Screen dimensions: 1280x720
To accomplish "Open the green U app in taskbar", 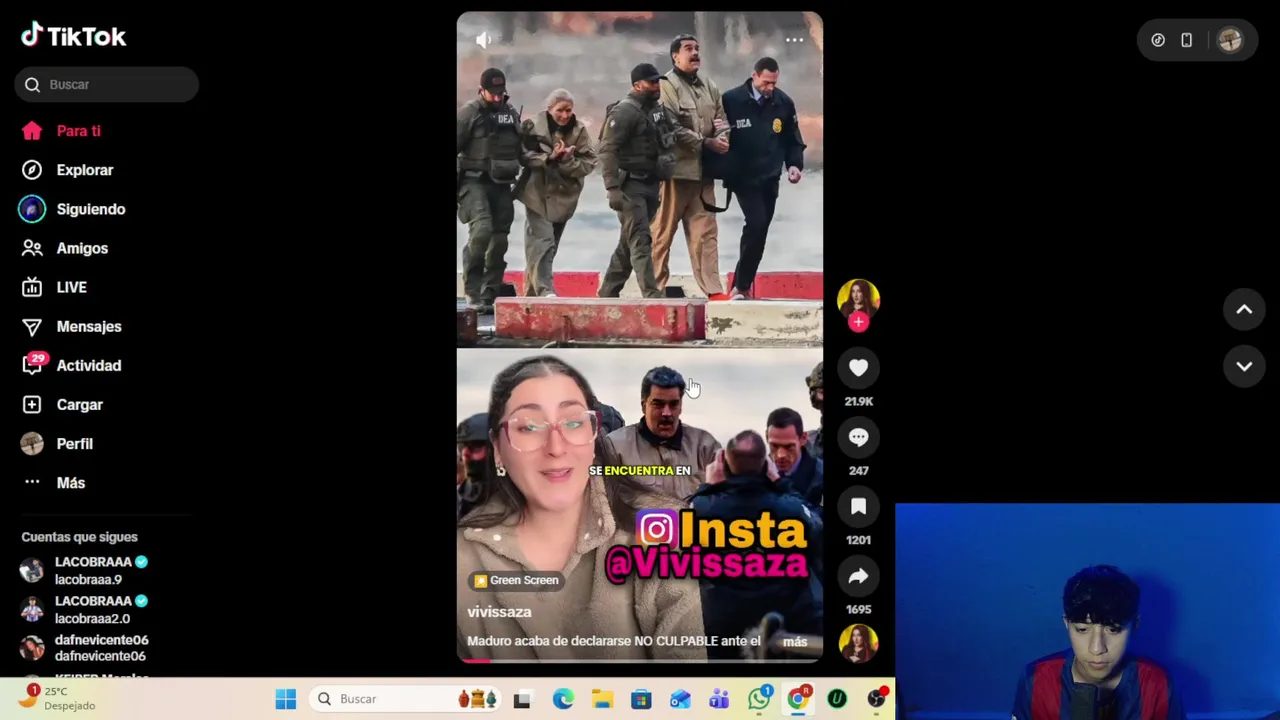I will (x=837, y=699).
